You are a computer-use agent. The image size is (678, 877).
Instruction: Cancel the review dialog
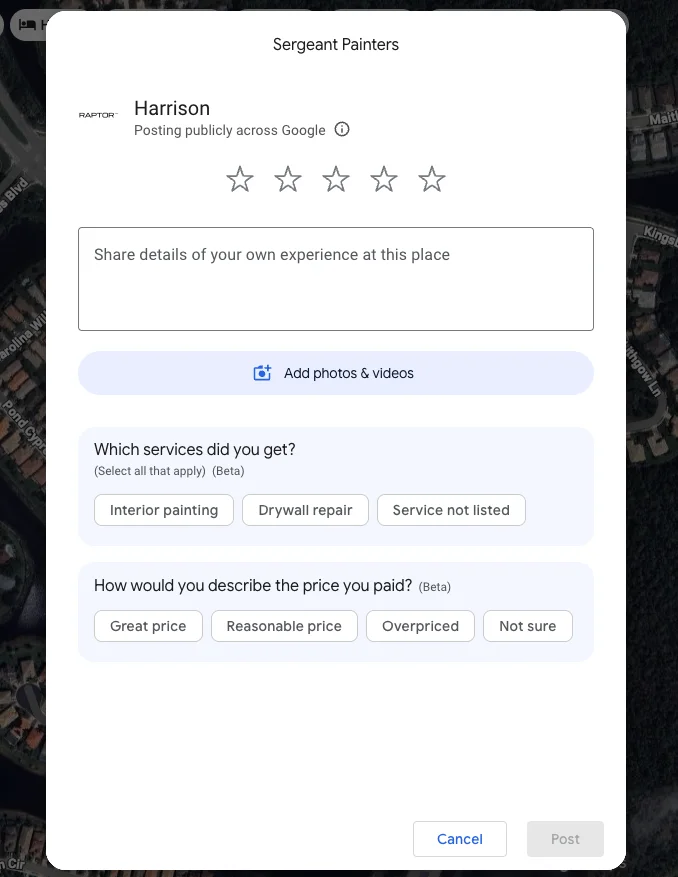point(460,839)
